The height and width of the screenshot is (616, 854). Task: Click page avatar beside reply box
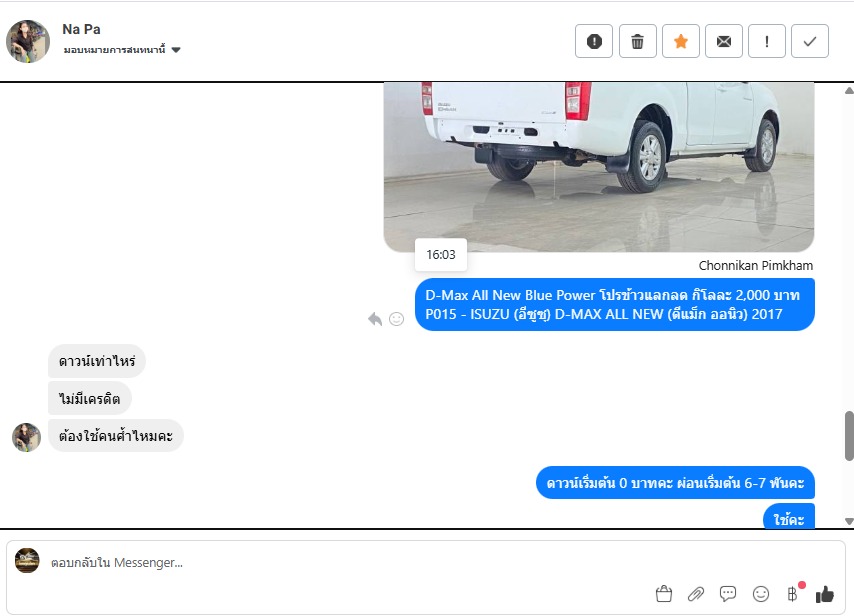click(x=27, y=560)
